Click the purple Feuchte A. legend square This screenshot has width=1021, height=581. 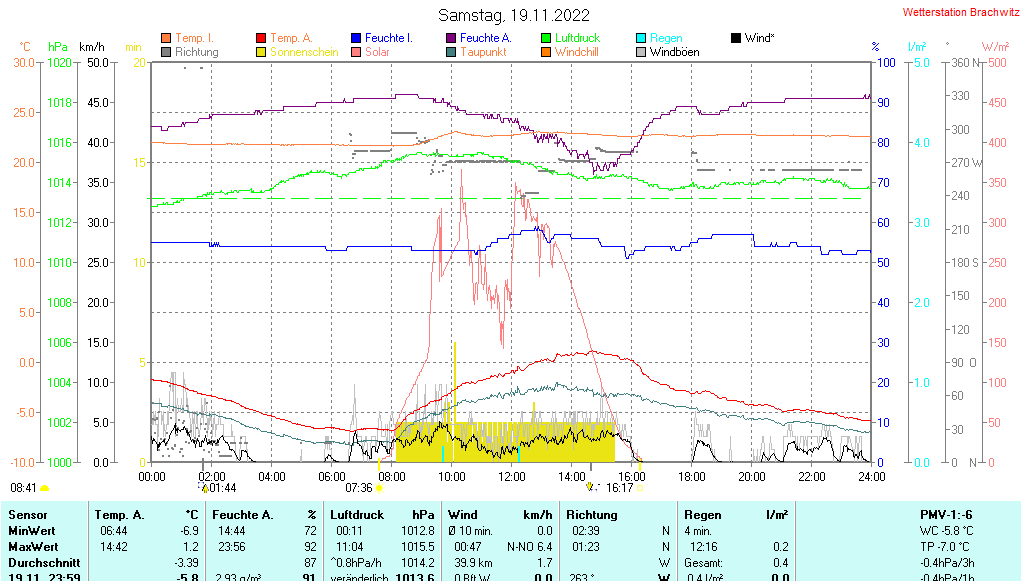click(451, 38)
